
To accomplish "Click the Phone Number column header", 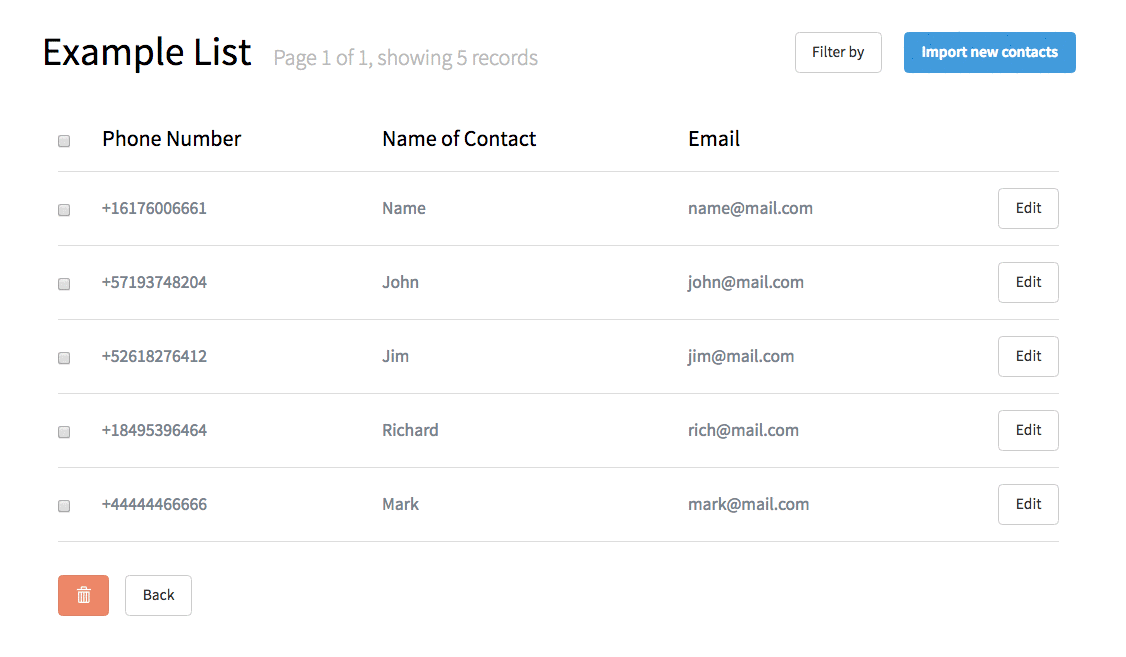I will click(172, 139).
